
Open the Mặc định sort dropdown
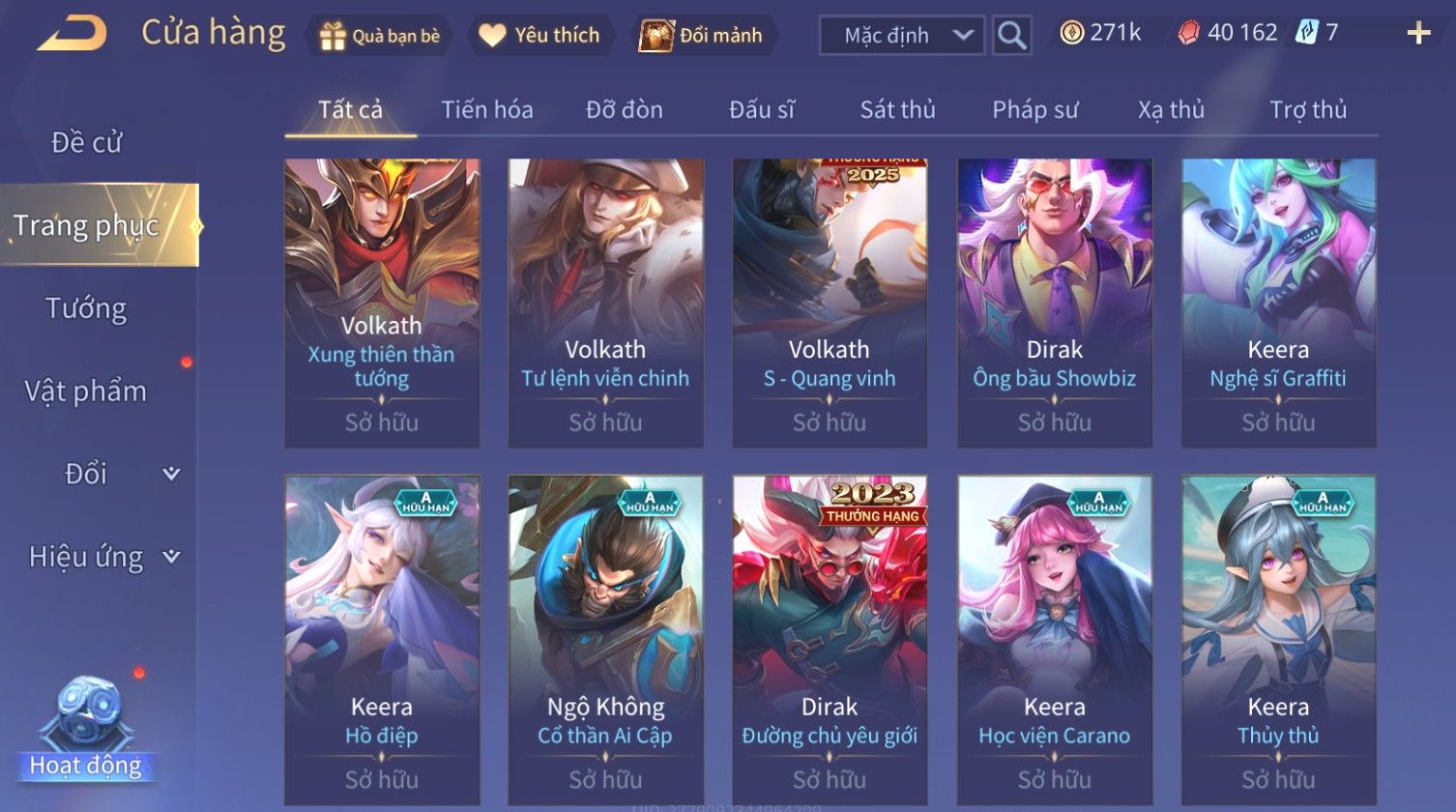coord(901,36)
